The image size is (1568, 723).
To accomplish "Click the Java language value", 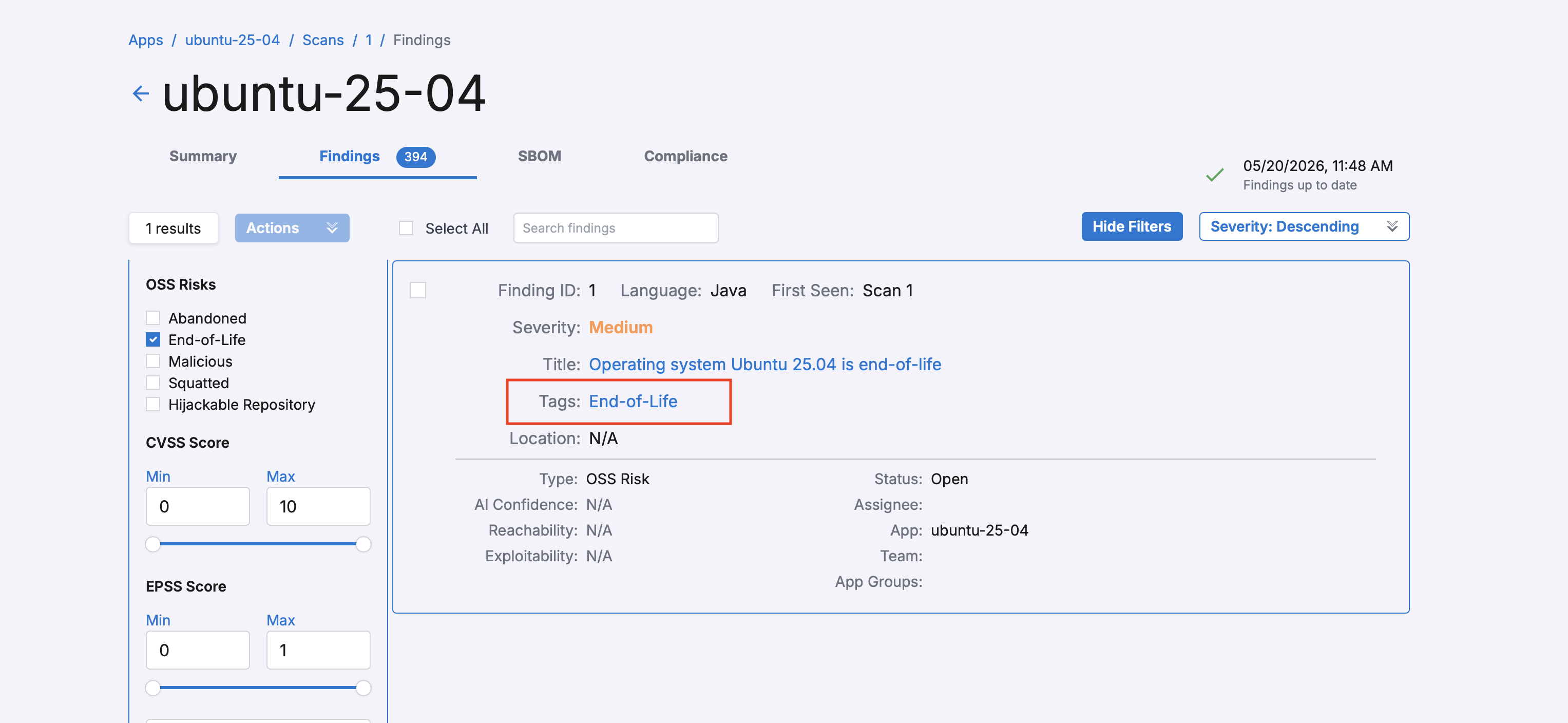I will click(x=728, y=290).
